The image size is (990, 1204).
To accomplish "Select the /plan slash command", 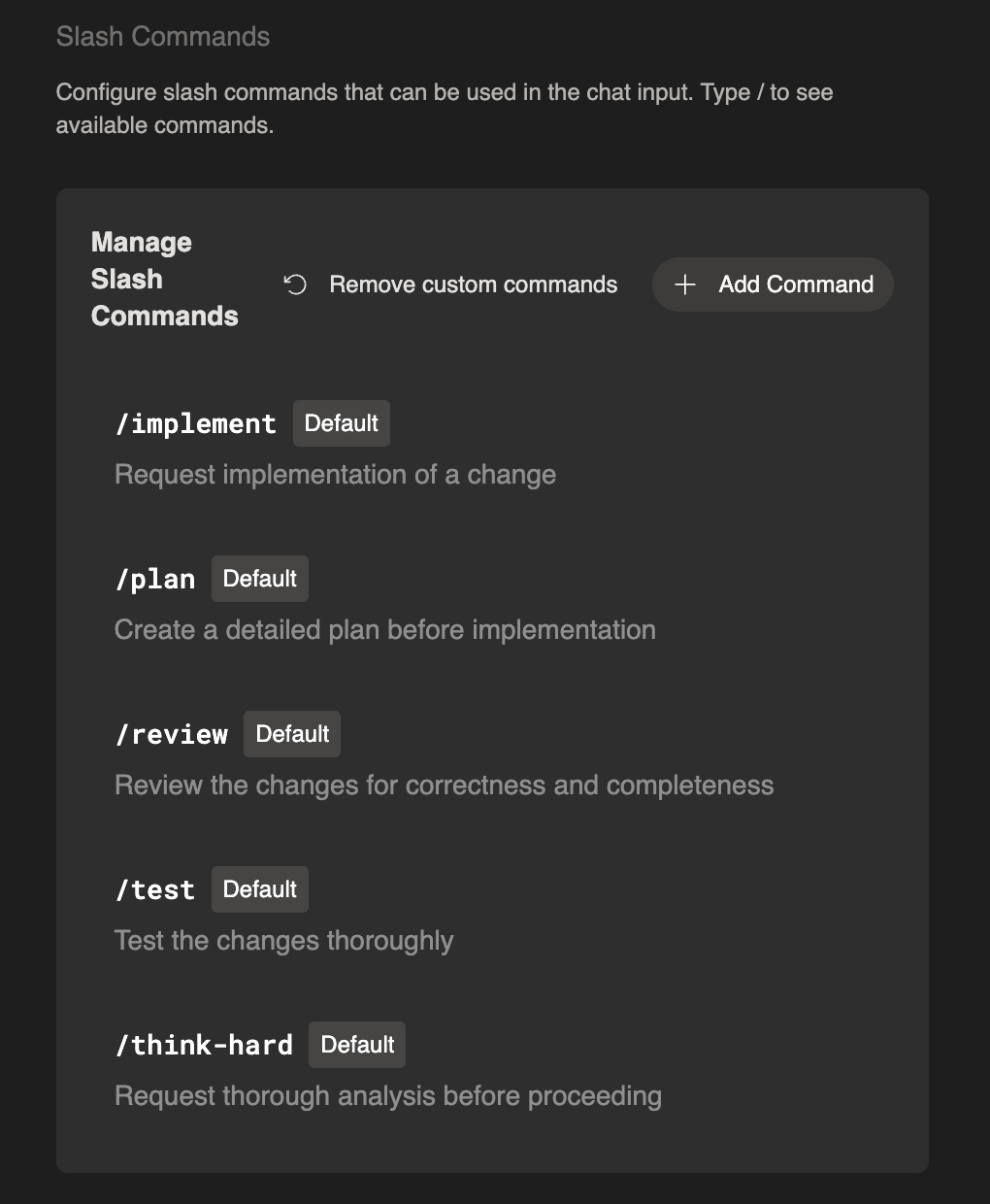I will pyautogui.click(x=155, y=579).
